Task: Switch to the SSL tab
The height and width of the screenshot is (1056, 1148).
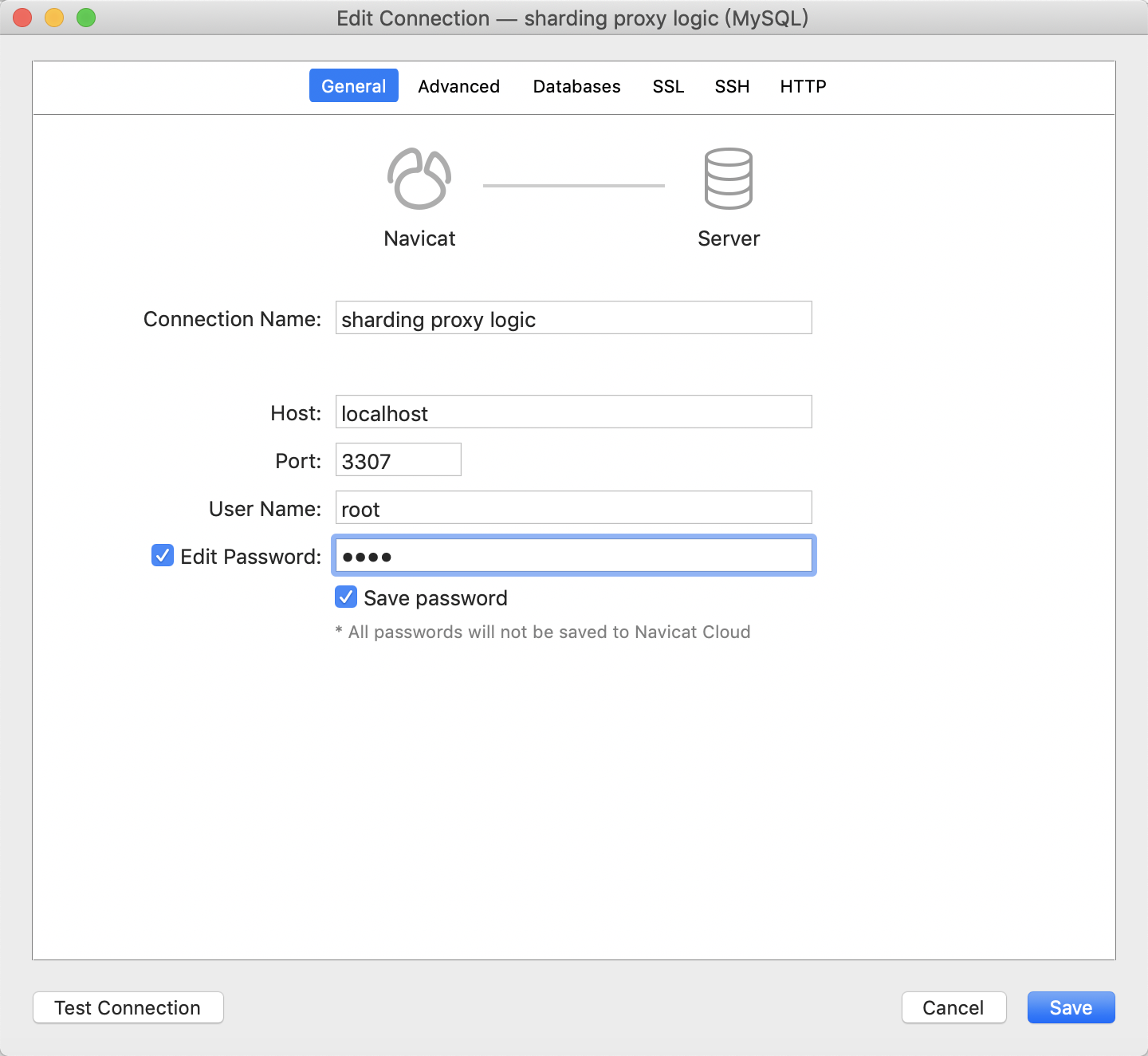Action: (x=668, y=86)
